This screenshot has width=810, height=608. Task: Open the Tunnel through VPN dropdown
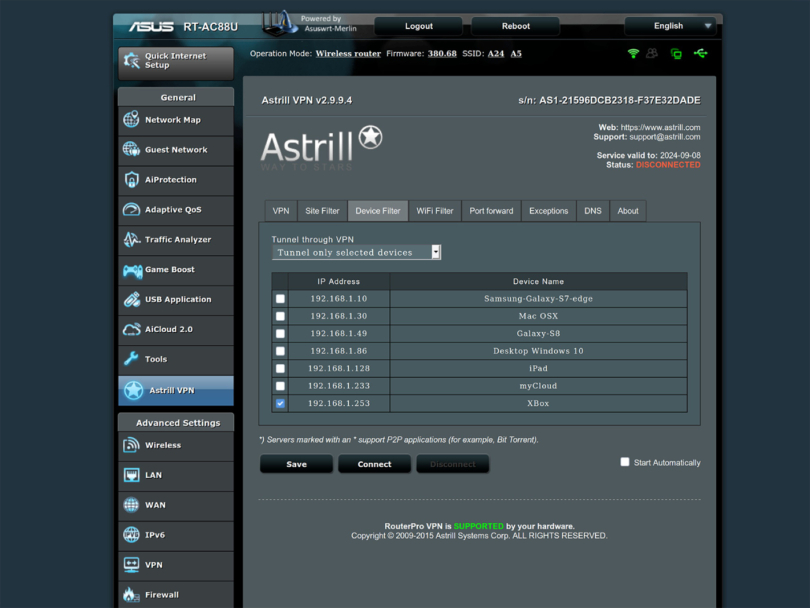coord(434,252)
